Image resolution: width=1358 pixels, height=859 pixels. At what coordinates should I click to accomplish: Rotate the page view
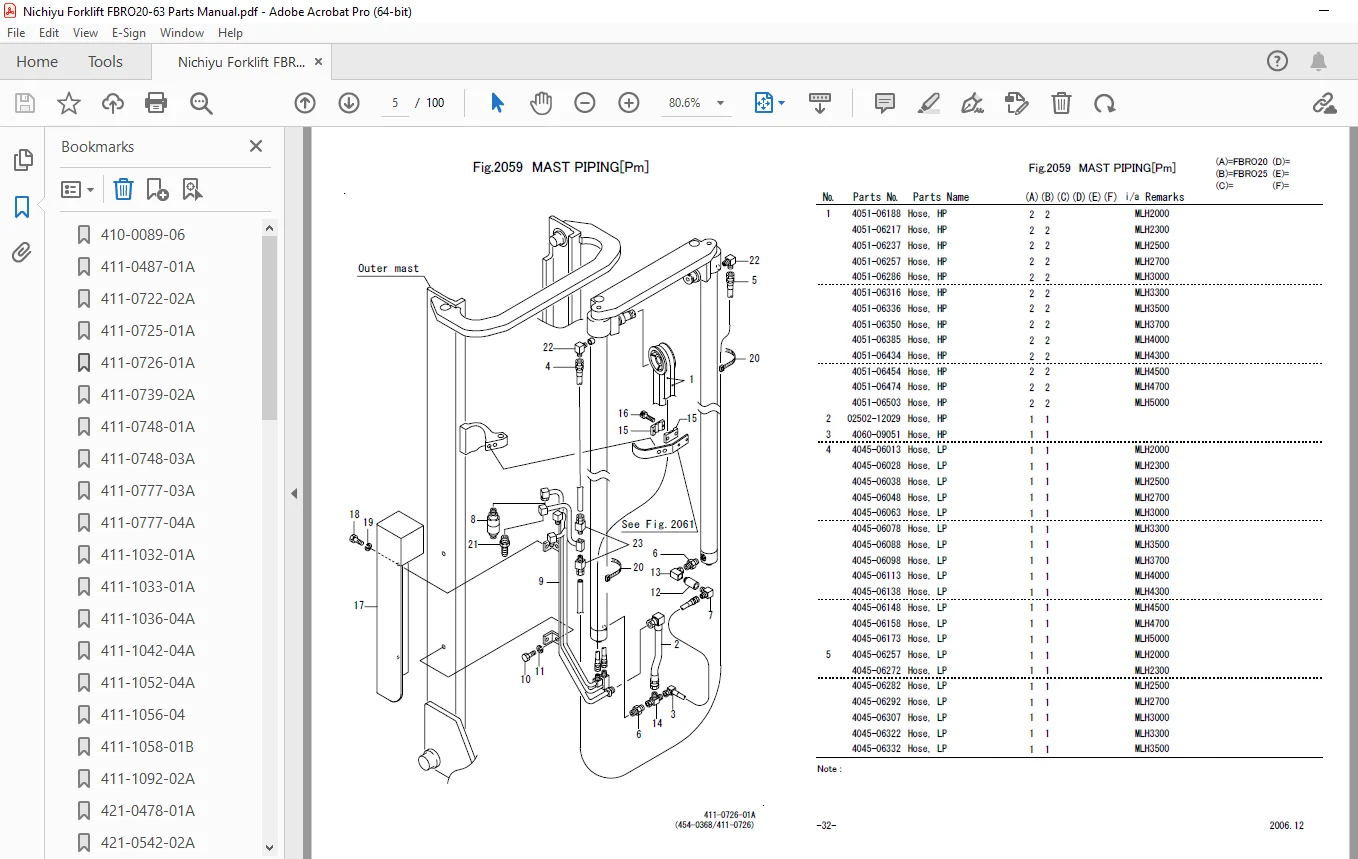click(x=1105, y=103)
